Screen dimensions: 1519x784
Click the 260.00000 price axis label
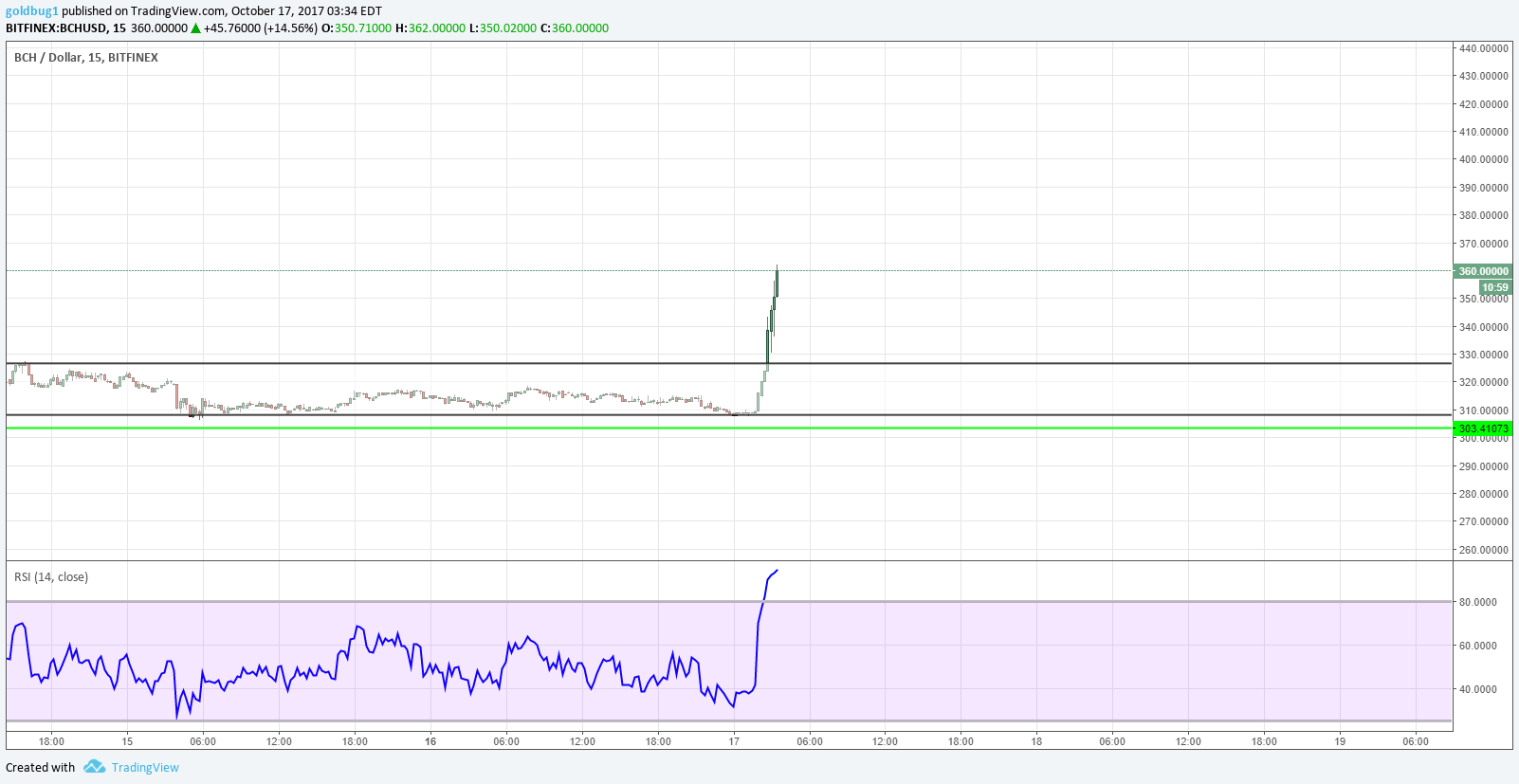(1484, 550)
